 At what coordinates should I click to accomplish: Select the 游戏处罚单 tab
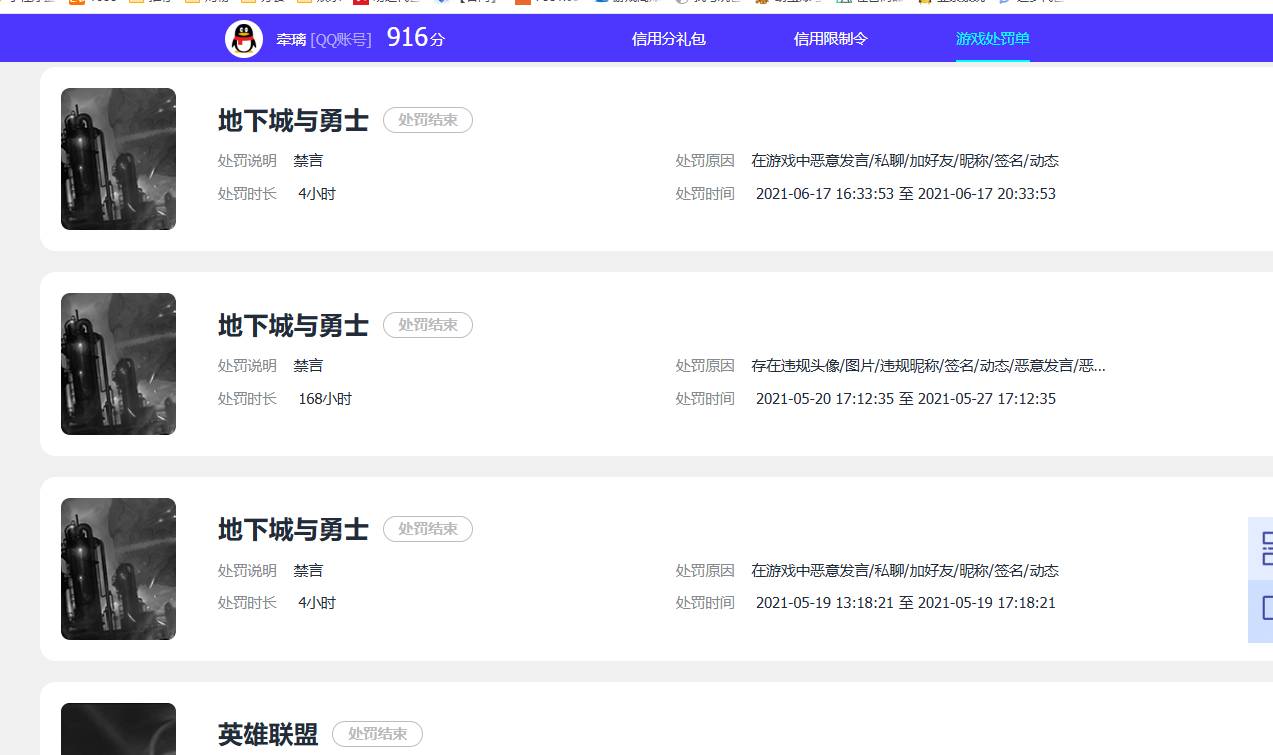(x=992, y=38)
